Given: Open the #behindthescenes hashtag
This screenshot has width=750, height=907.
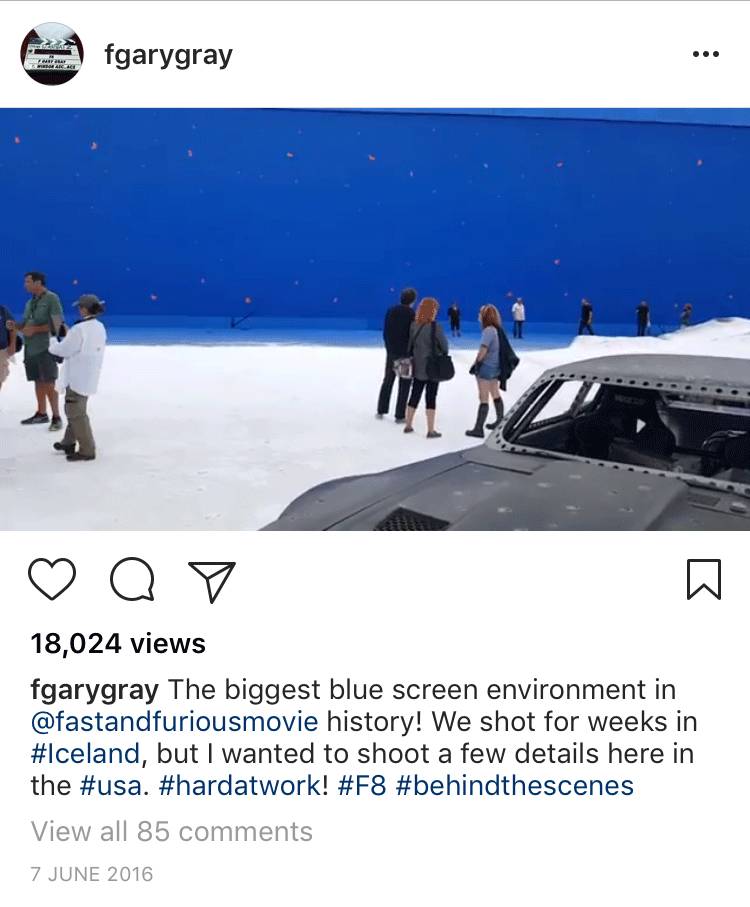Looking at the screenshot, I should 515,786.
